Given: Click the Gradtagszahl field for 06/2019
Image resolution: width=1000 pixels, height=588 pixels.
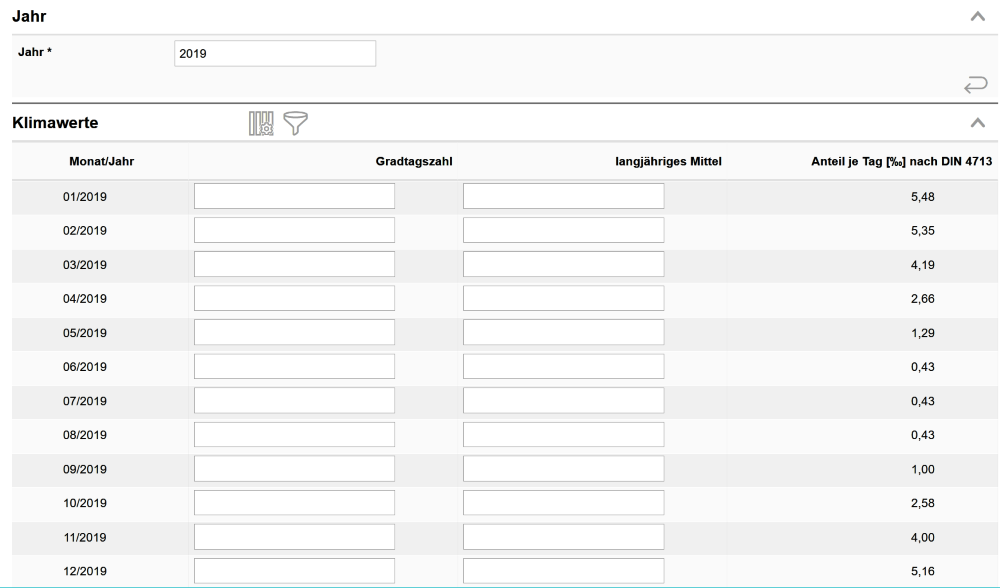Looking at the screenshot, I should 294,367.
